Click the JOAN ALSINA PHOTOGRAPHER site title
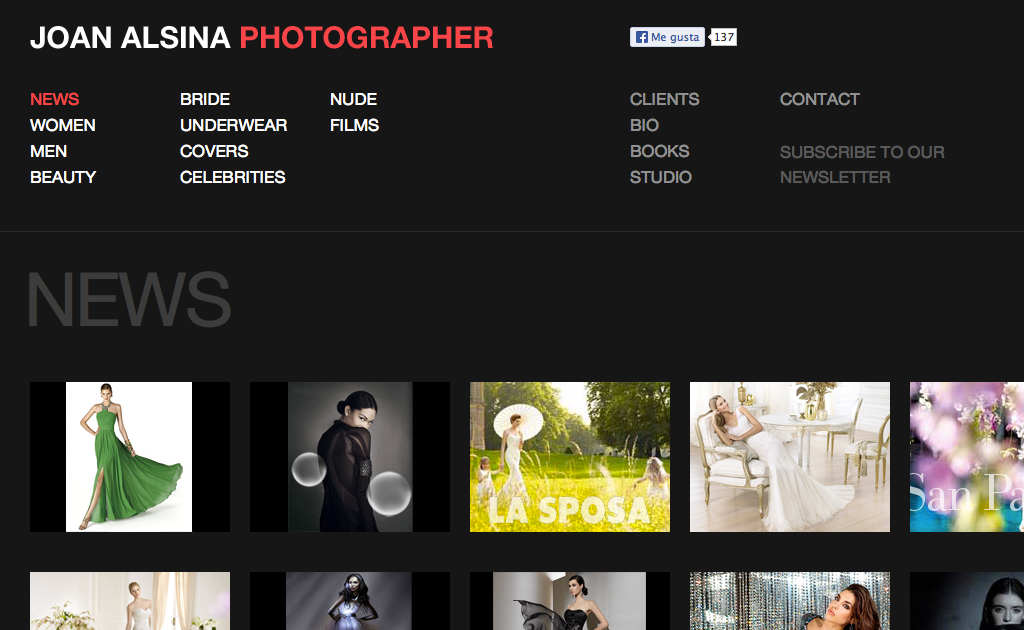Image resolution: width=1024 pixels, height=630 pixels. click(x=262, y=38)
